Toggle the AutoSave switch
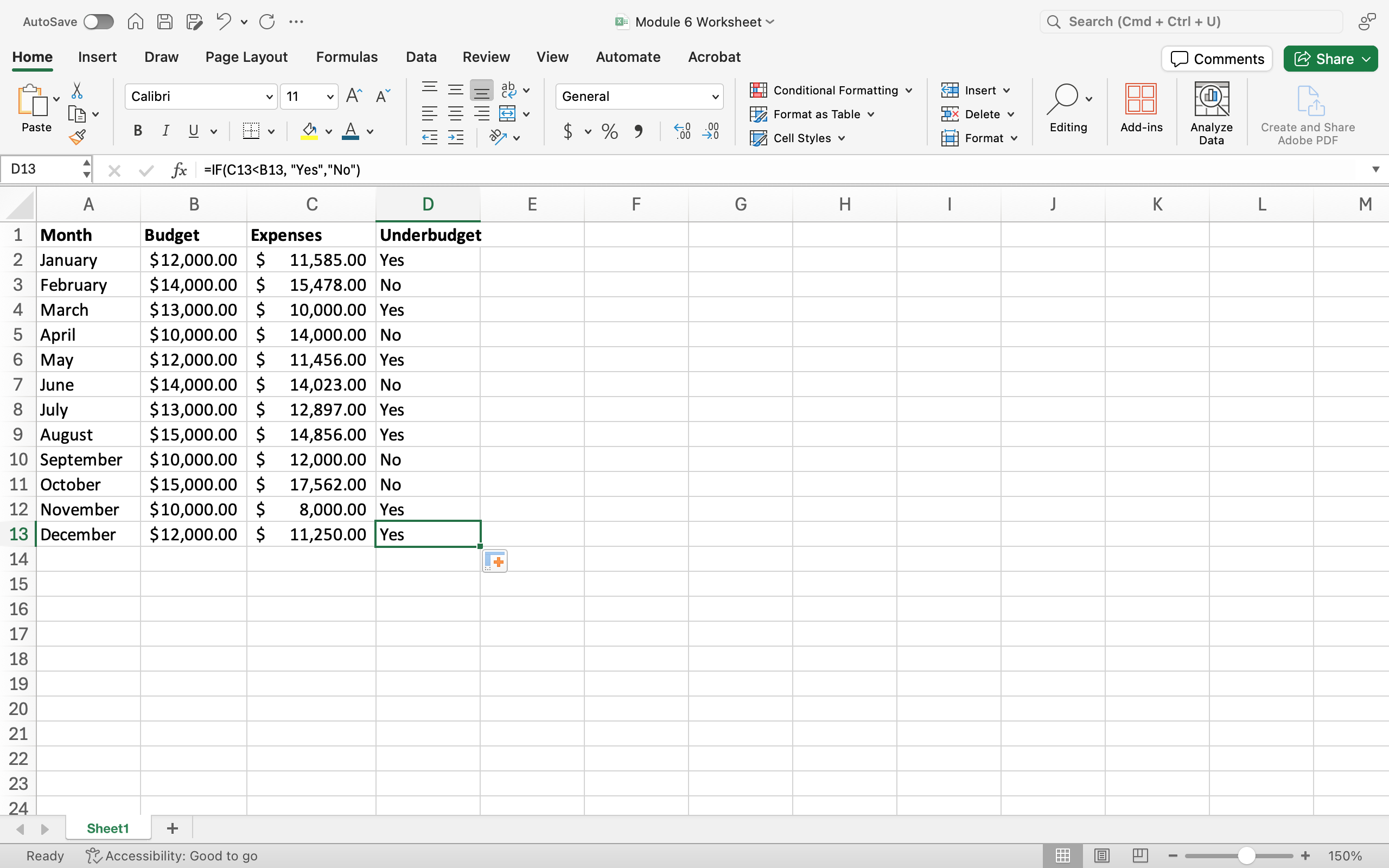The height and width of the screenshot is (868, 1389). [x=99, y=22]
